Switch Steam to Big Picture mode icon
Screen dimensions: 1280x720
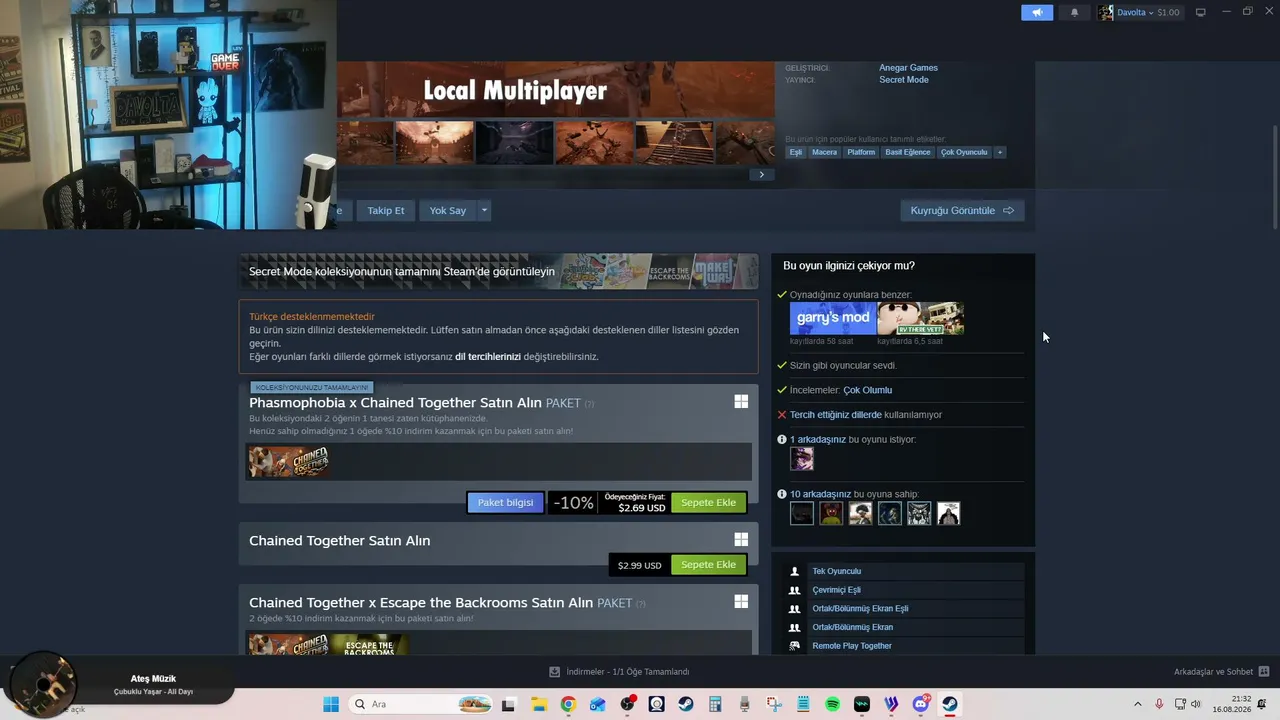[1201, 12]
